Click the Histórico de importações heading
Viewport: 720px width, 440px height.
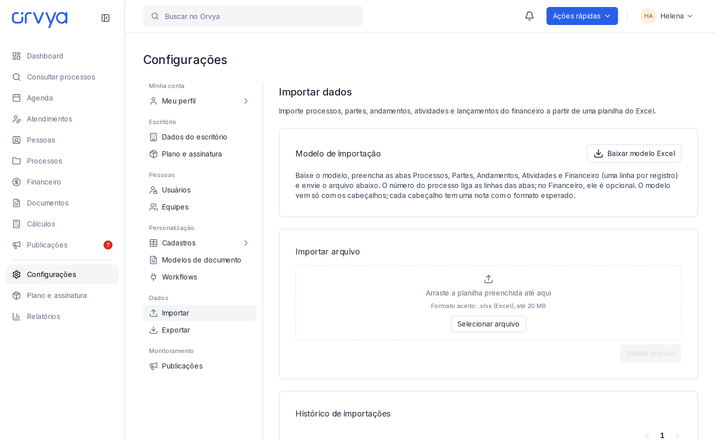[x=343, y=414]
